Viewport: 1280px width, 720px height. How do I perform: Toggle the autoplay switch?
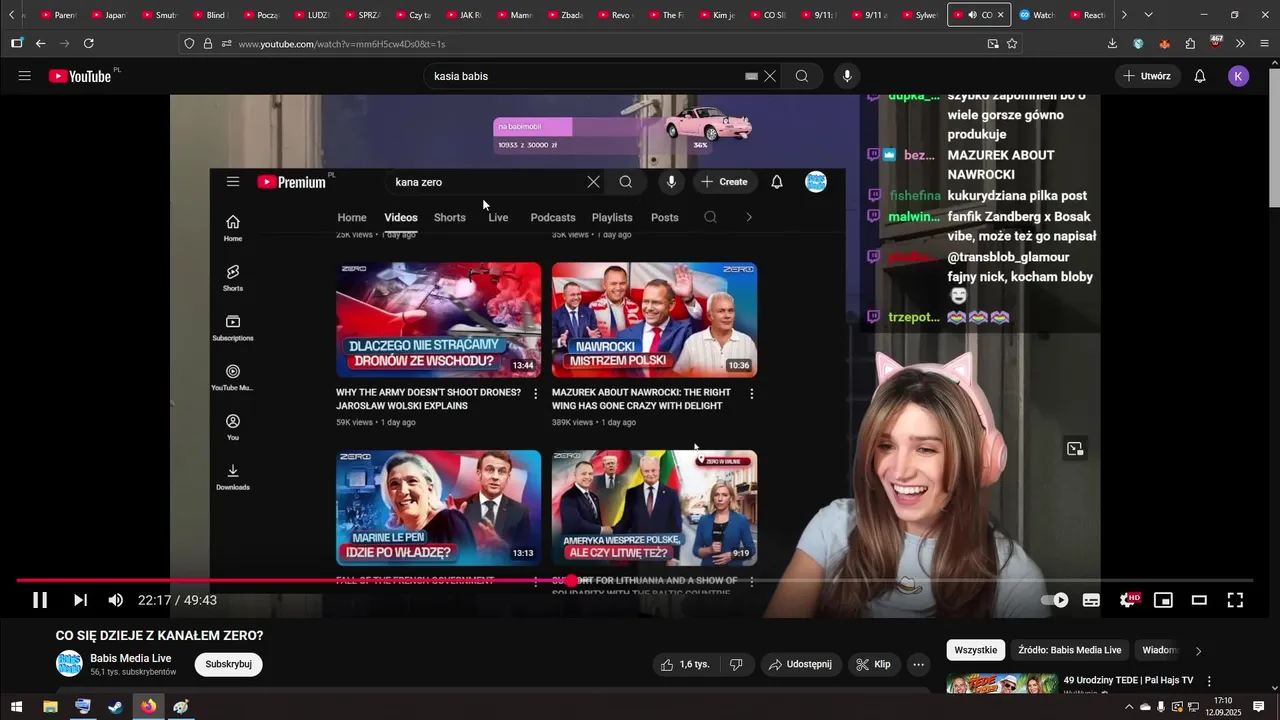click(1055, 600)
